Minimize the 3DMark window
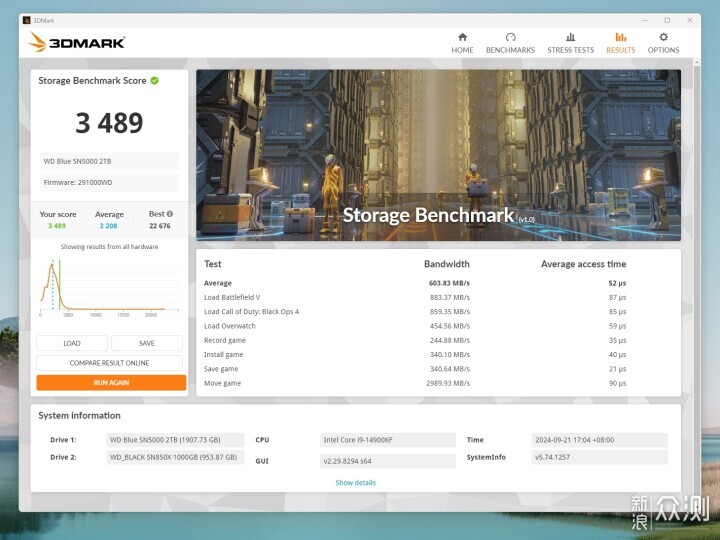The height and width of the screenshot is (540, 720). coord(645,20)
